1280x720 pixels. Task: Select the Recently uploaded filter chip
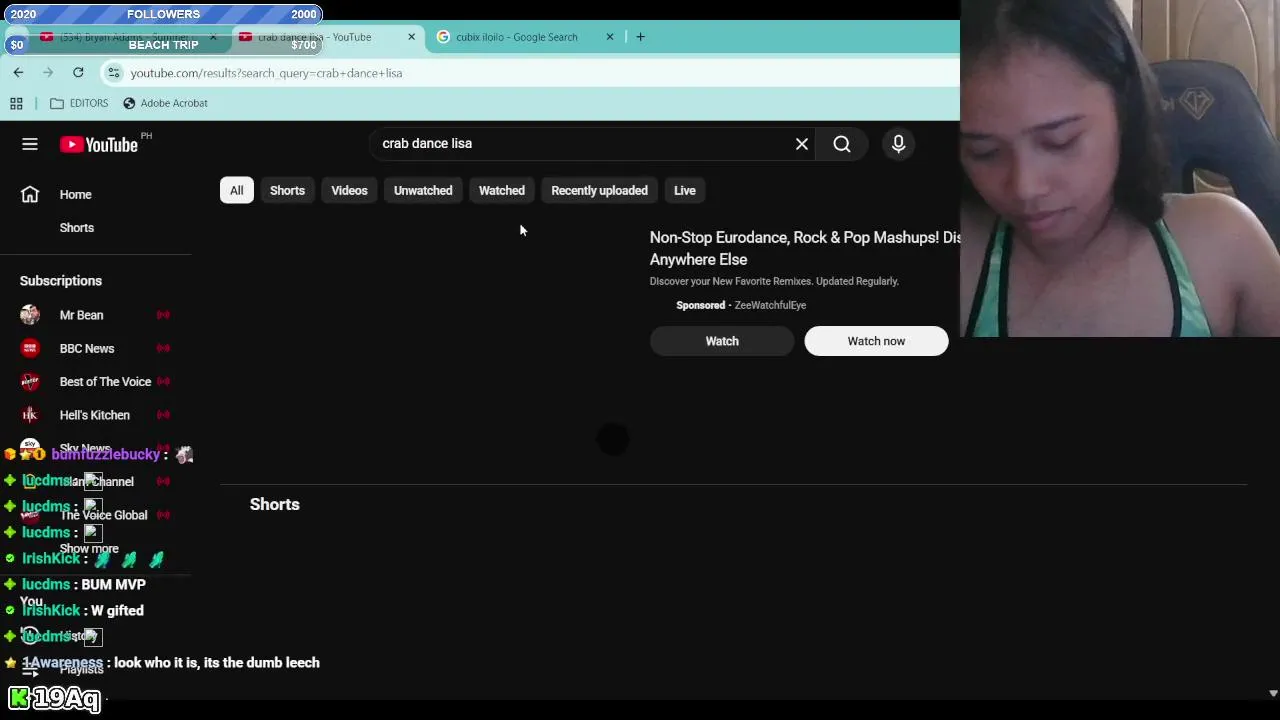599,190
